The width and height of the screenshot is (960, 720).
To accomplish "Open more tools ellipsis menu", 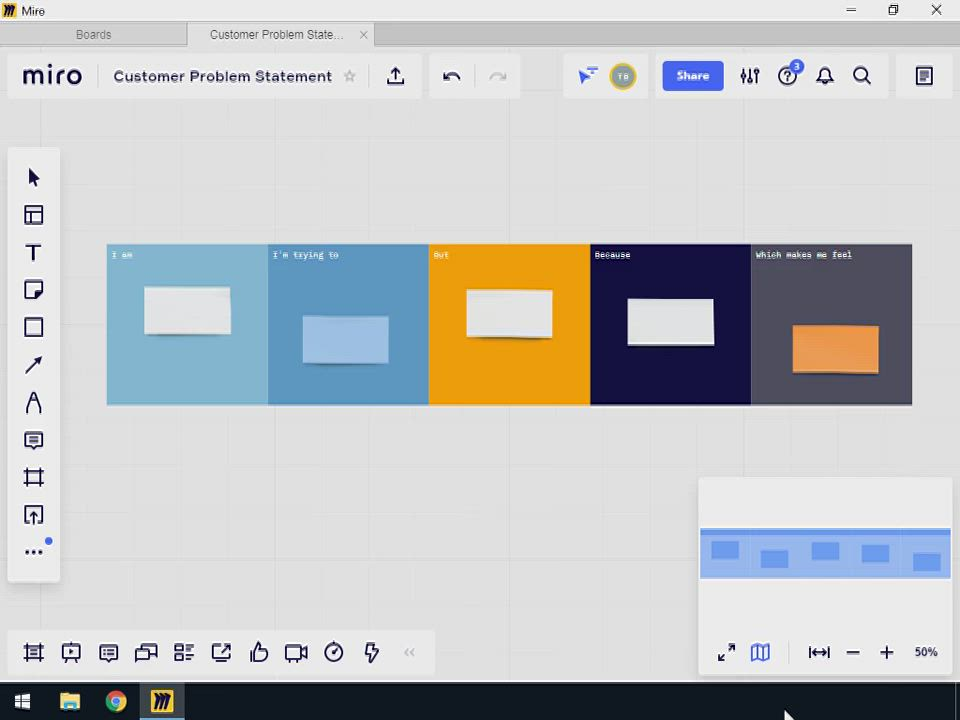I will tap(34, 552).
